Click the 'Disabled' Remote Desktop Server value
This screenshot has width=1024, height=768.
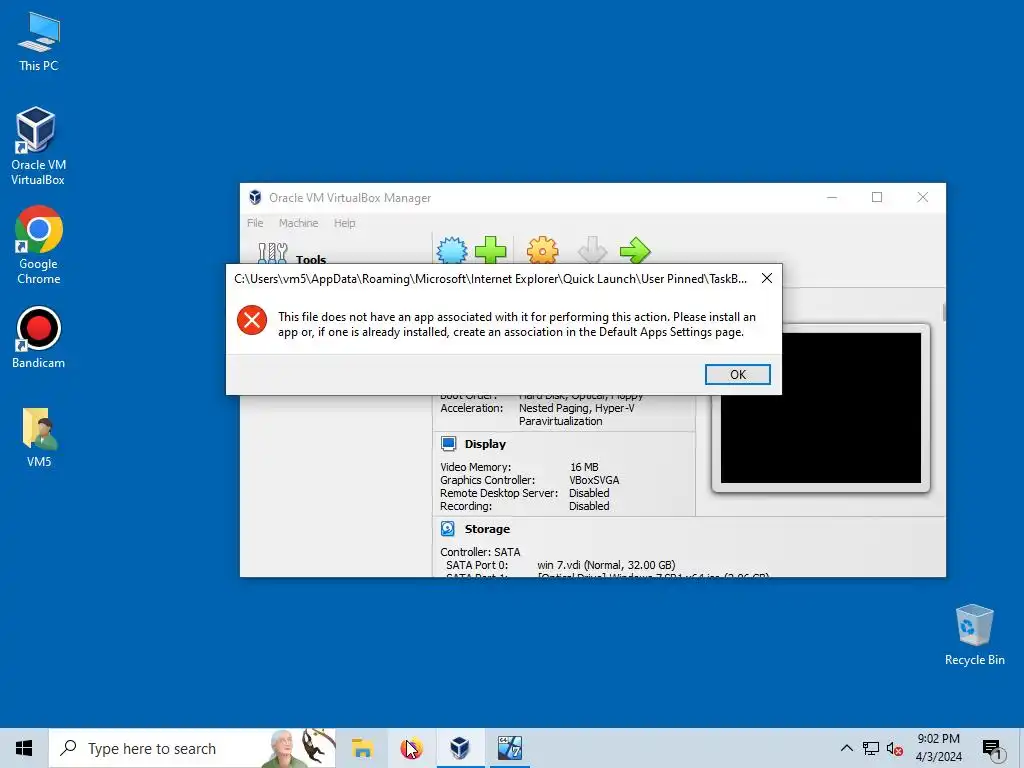[589, 493]
